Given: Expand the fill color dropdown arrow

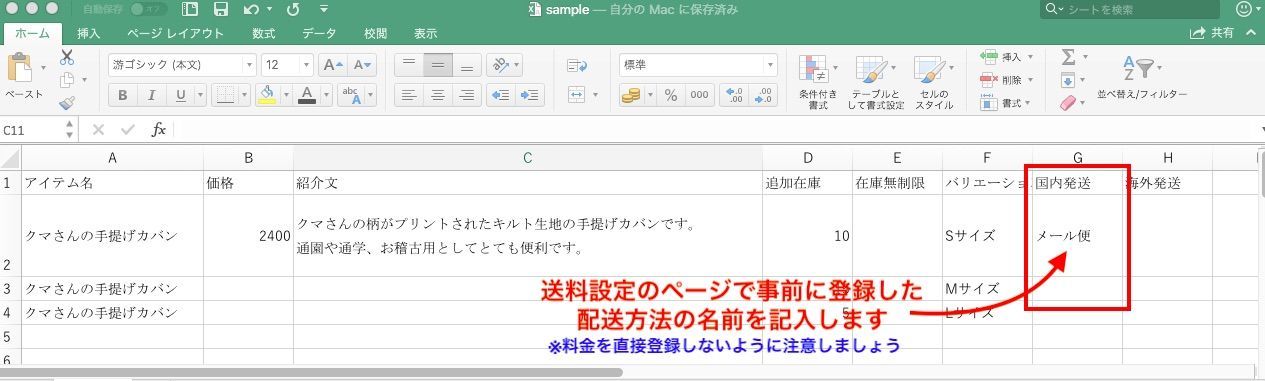Looking at the screenshot, I should (x=285, y=95).
